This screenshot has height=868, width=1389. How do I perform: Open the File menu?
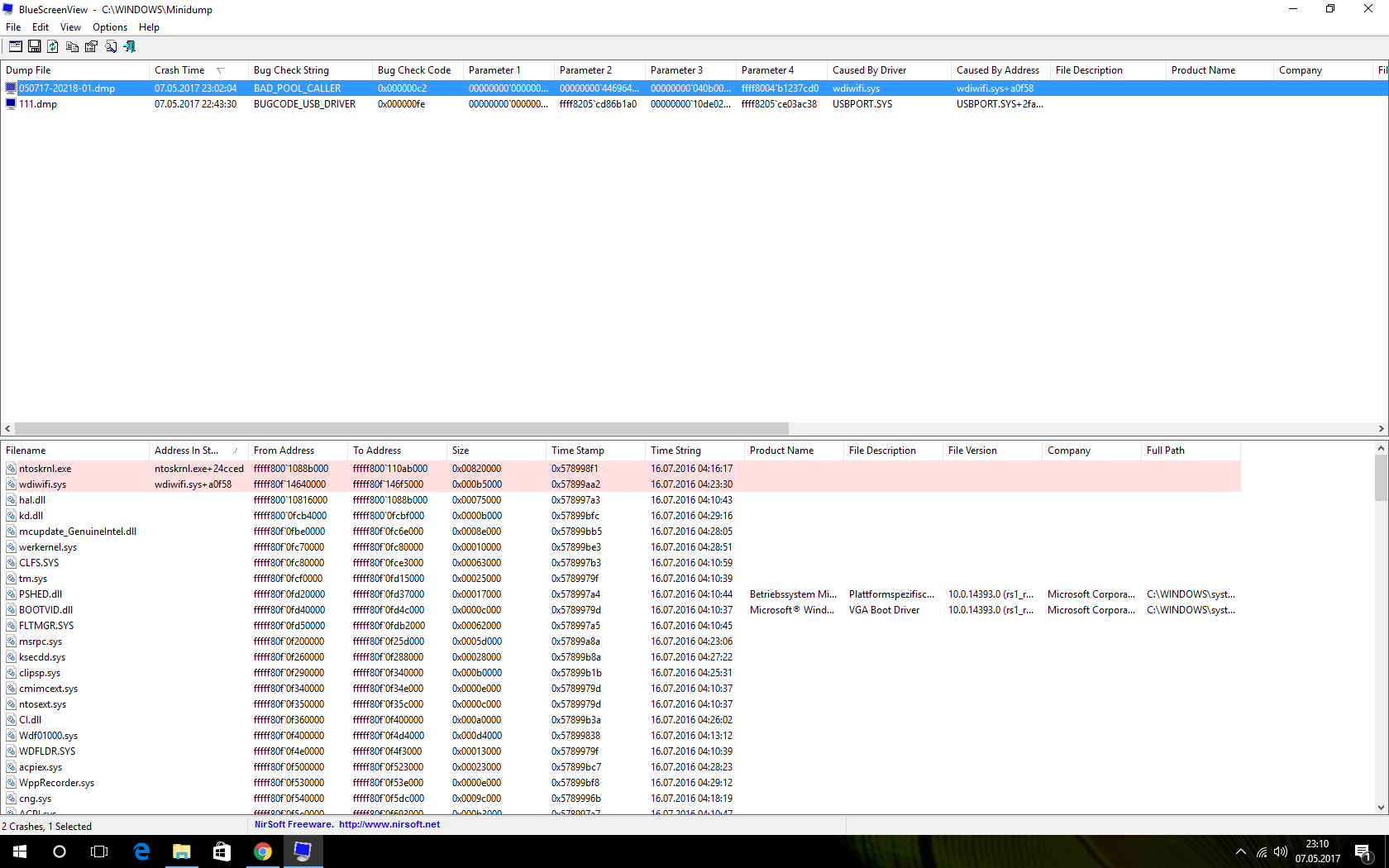[x=13, y=27]
